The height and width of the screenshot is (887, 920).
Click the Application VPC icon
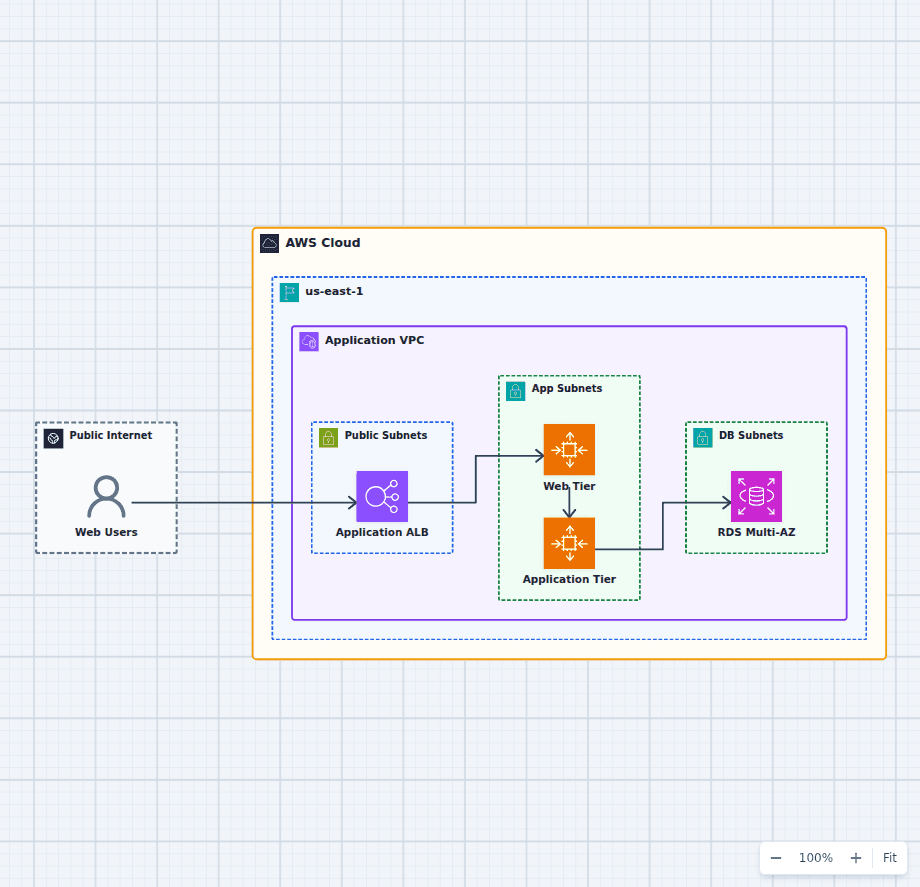[309, 341]
